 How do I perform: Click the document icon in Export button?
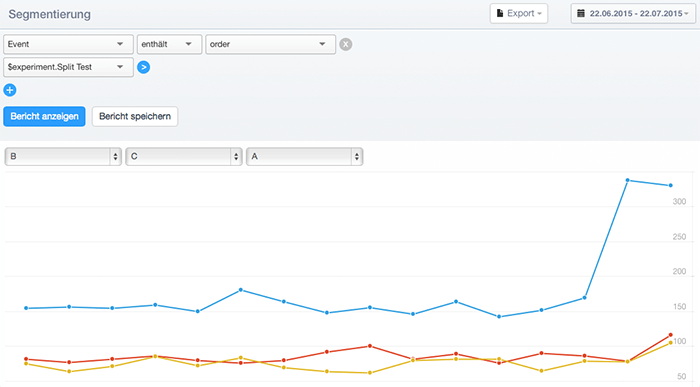coord(500,13)
